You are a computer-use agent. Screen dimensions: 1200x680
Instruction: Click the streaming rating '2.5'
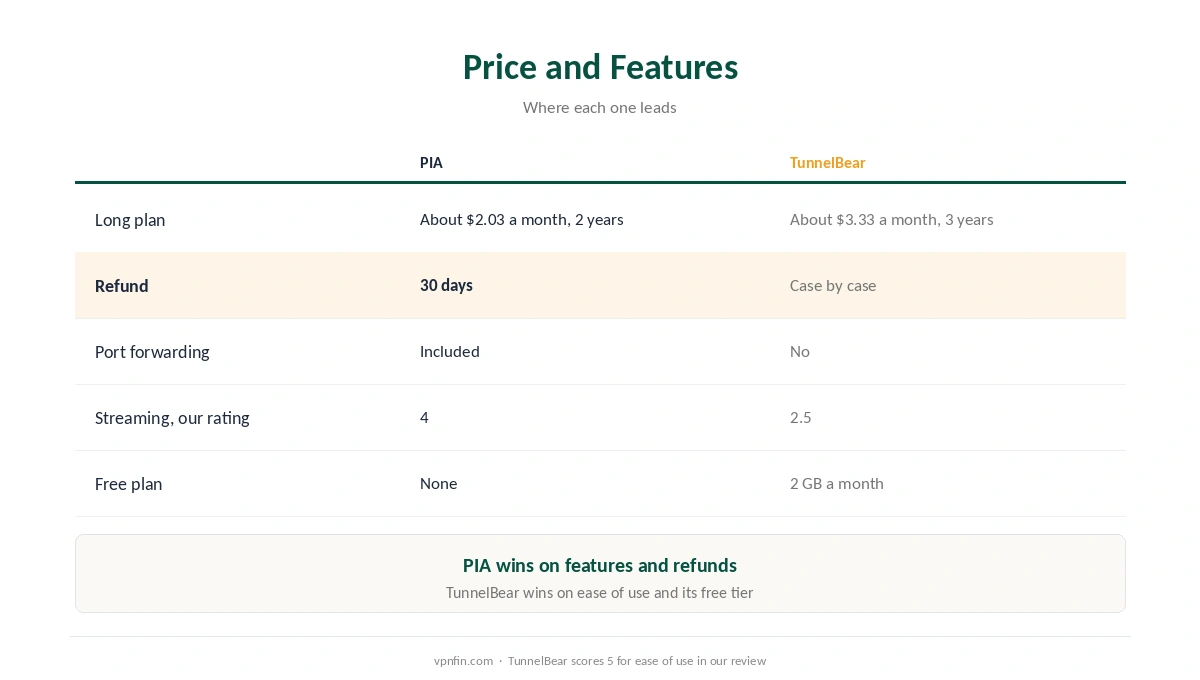pos(801,417)
